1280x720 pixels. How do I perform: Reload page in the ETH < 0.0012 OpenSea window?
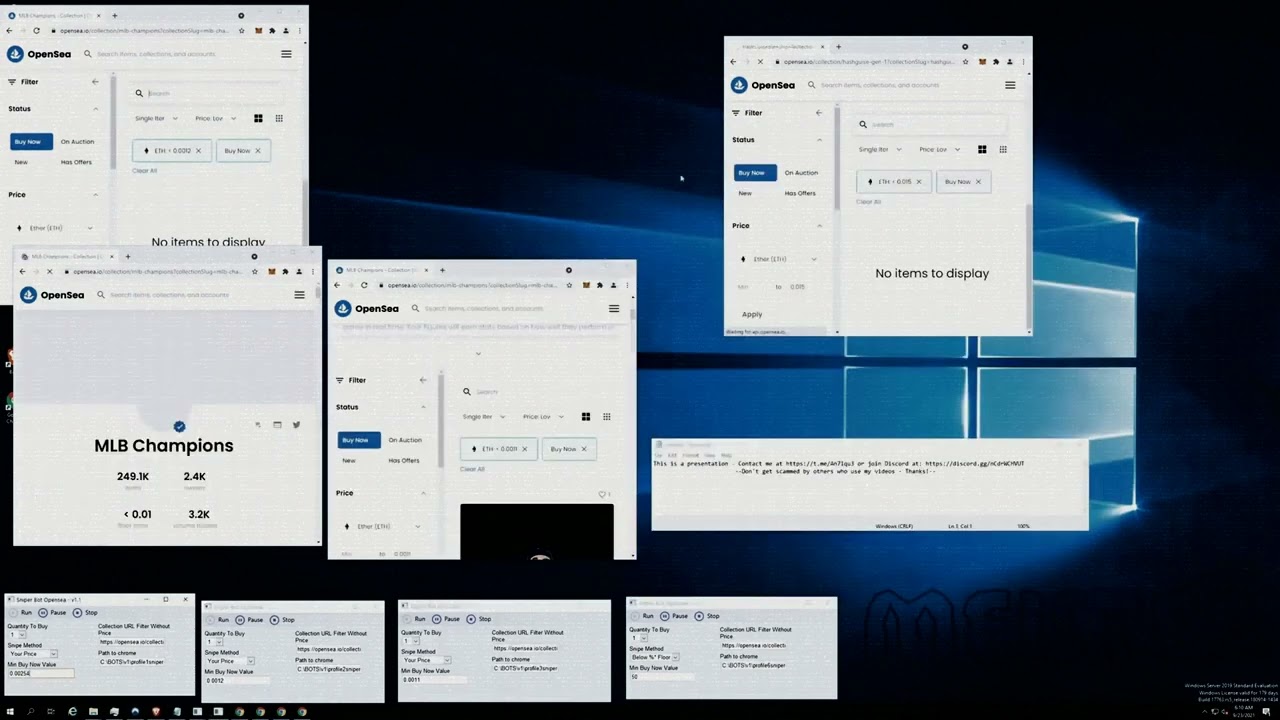point(36,31)
